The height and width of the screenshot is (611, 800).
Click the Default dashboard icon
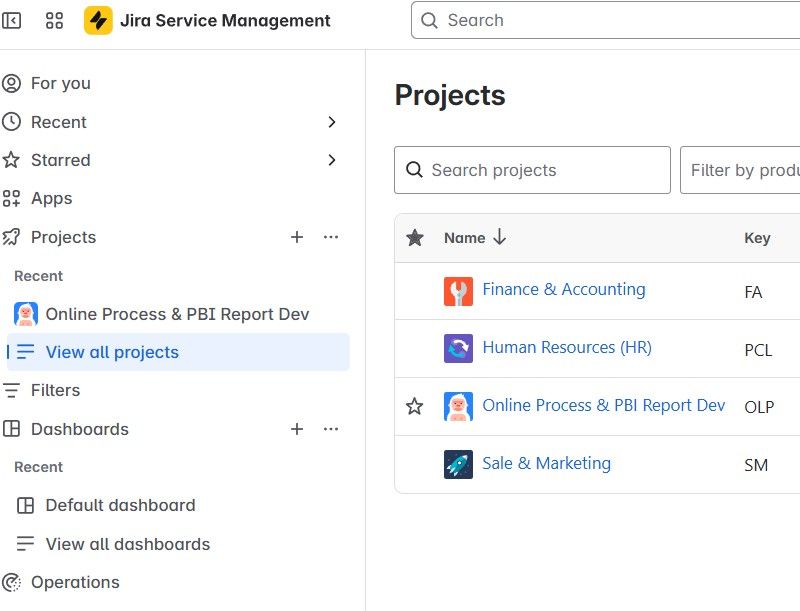coord(26,505)
